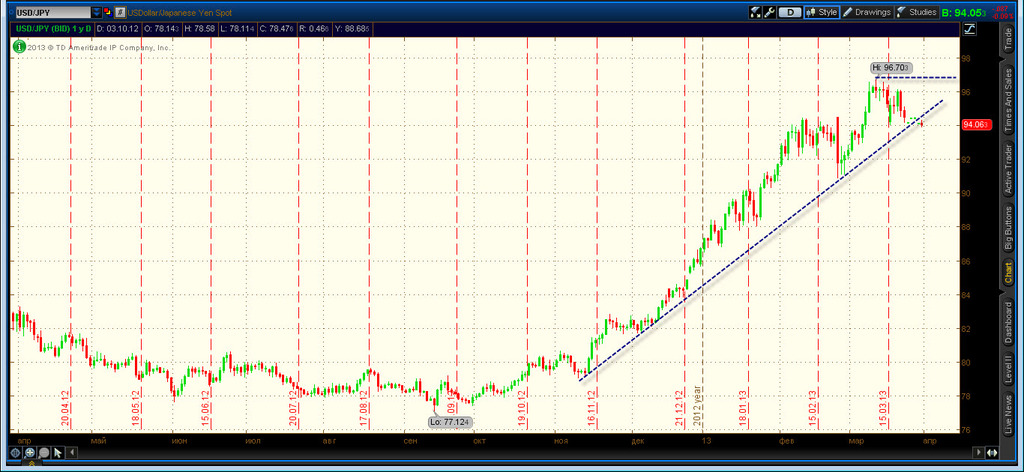
Task: Click the Hi: 96.70 price label
Action: tap(891, 67)
